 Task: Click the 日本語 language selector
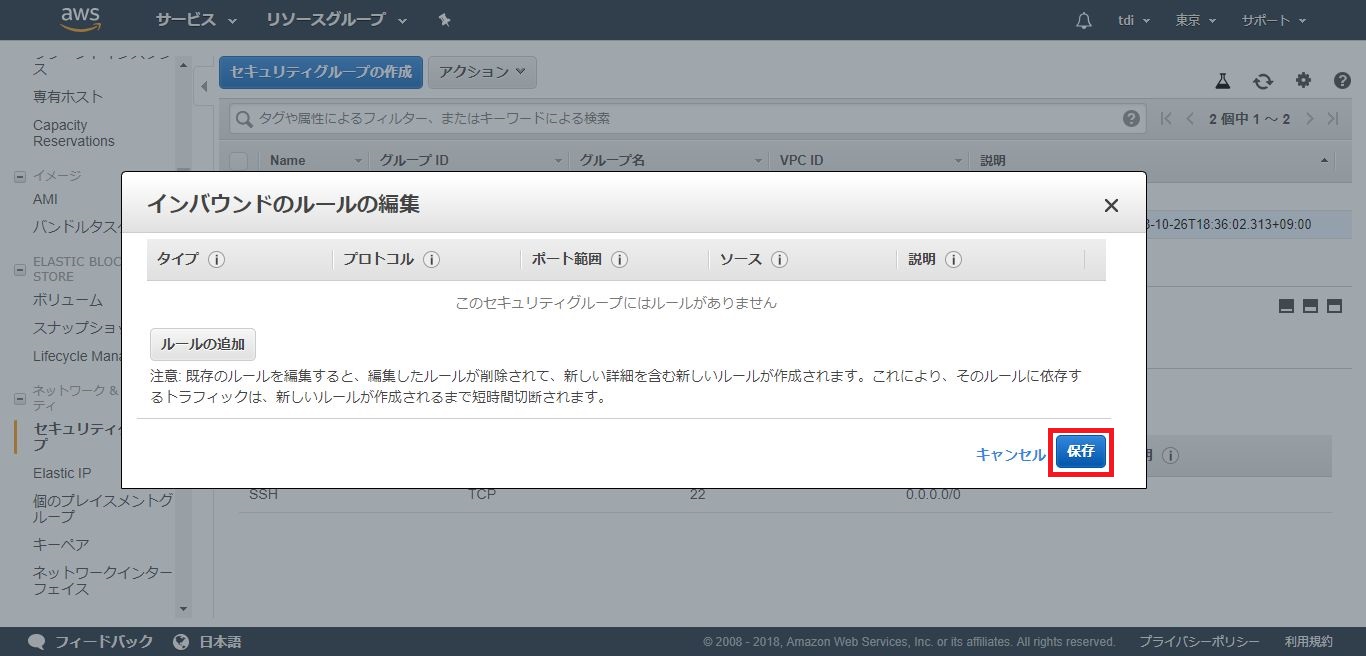coord(208,642)
